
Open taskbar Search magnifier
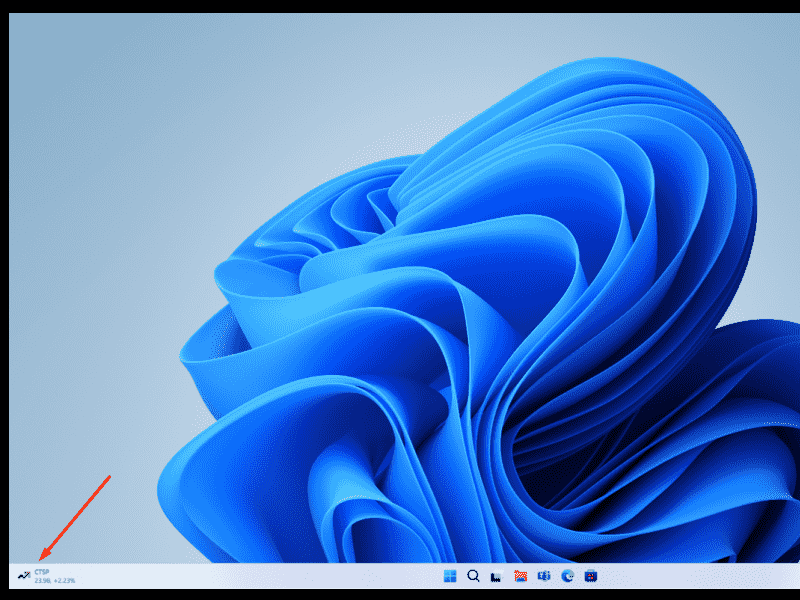click(x=473, y=576)
